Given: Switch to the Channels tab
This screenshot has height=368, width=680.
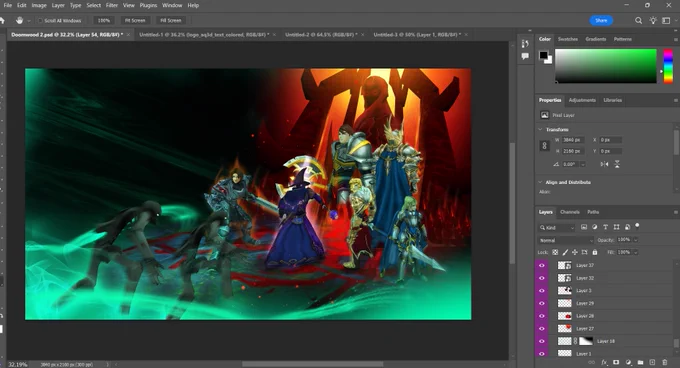Looking at the screenshot, I should (x=570, y=212).
